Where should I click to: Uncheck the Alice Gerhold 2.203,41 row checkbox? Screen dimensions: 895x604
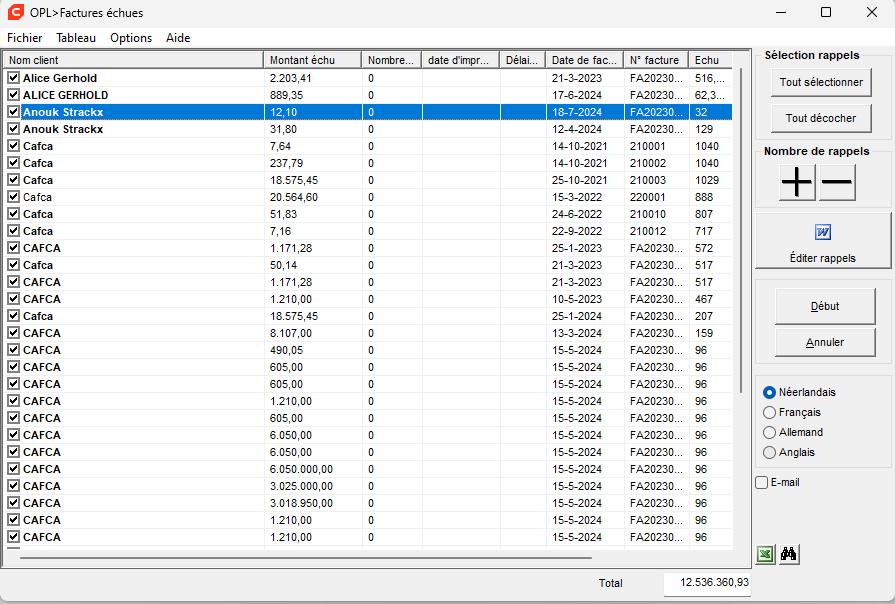click(x=14, y=78)
